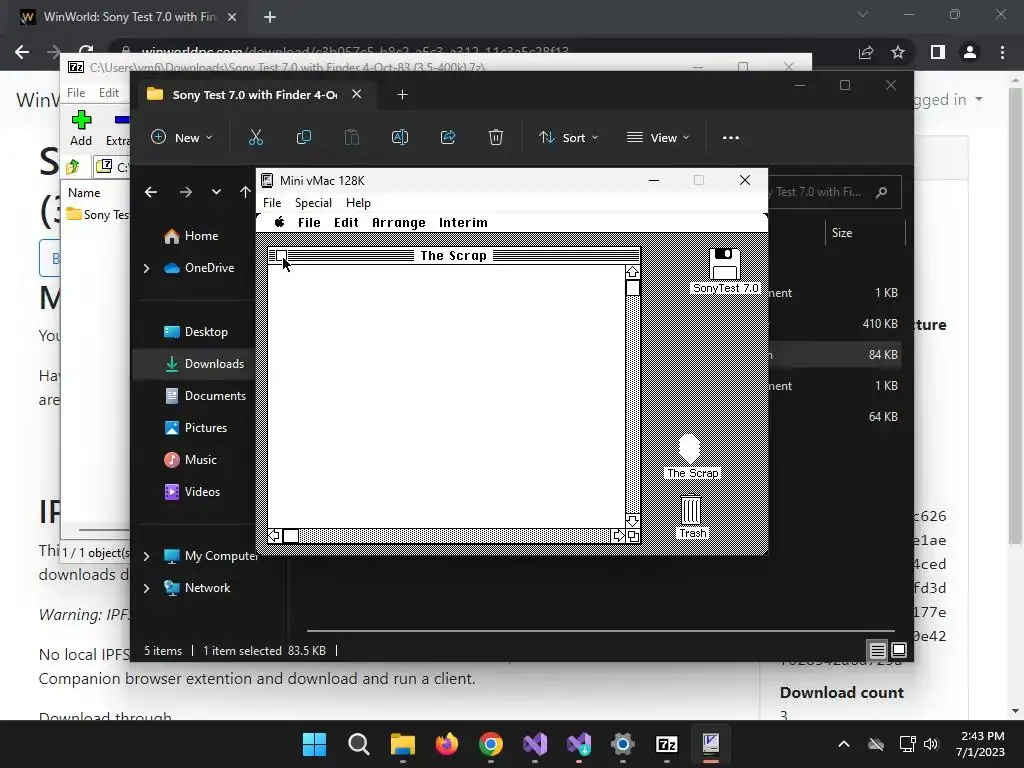The height and width of the screenshot is (768, 1024).
Task: Click the Rename icon in File Explorer toolbar
Action: click(400, 137)
